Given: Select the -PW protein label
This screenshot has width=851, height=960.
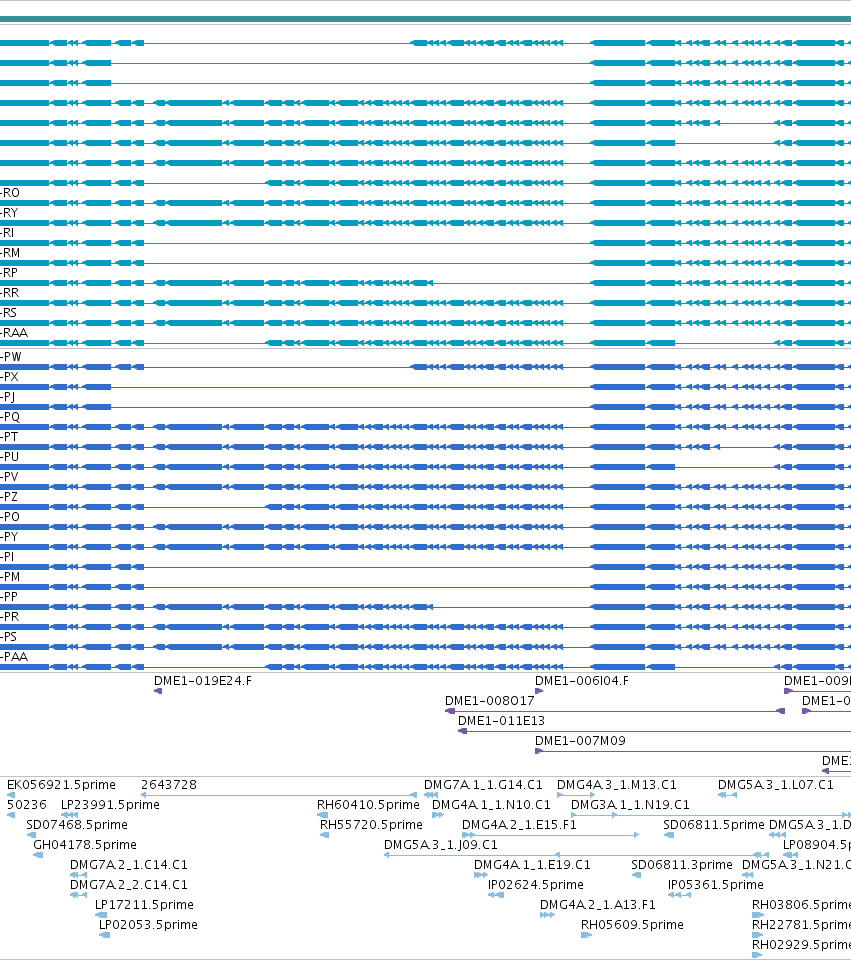Looking at the screenshot, I should tap(10, 357).
